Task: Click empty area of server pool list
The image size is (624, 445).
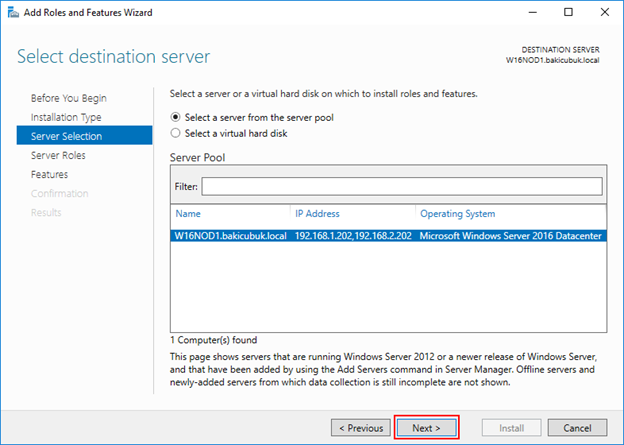Action: tap(388, 287)
